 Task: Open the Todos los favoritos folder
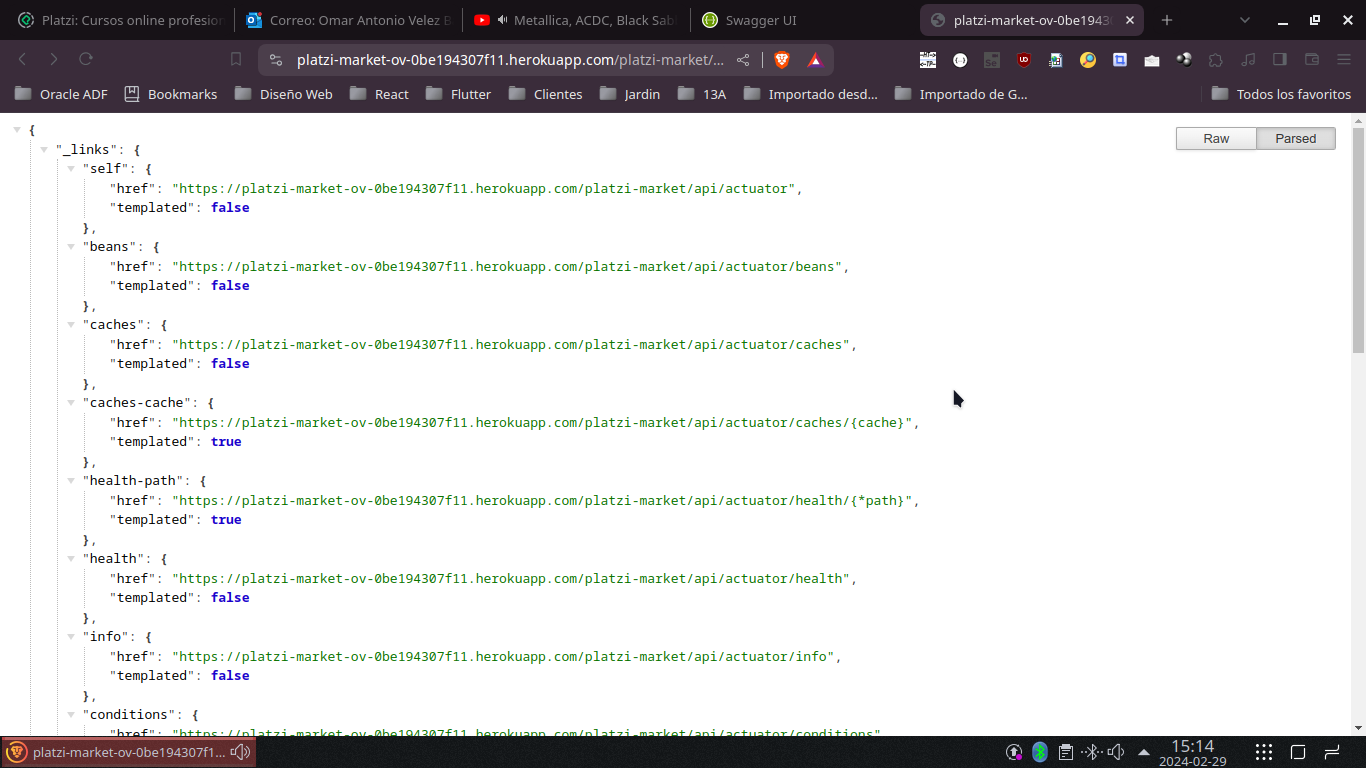point(1281,94)
